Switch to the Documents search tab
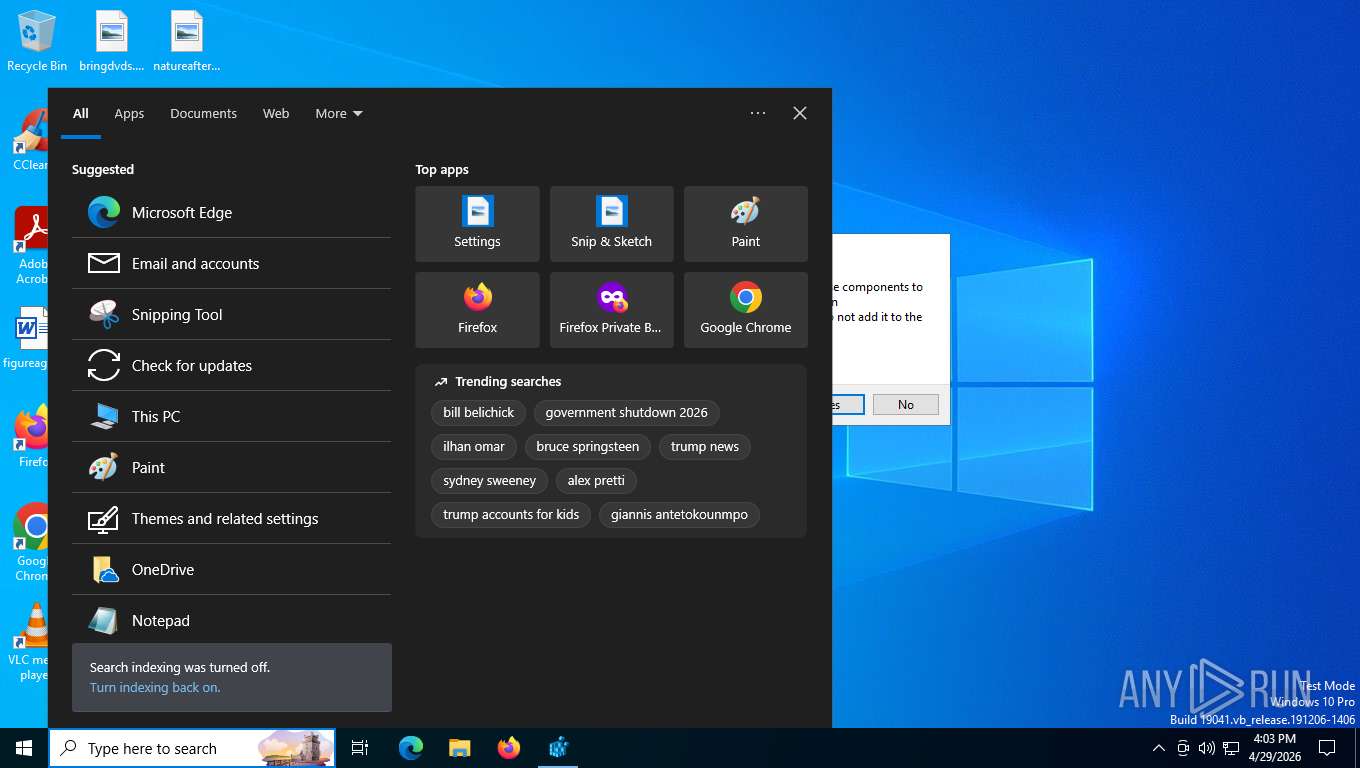Image resolution: width=1360 pixels, height=768 pixels. pos(203,113)
